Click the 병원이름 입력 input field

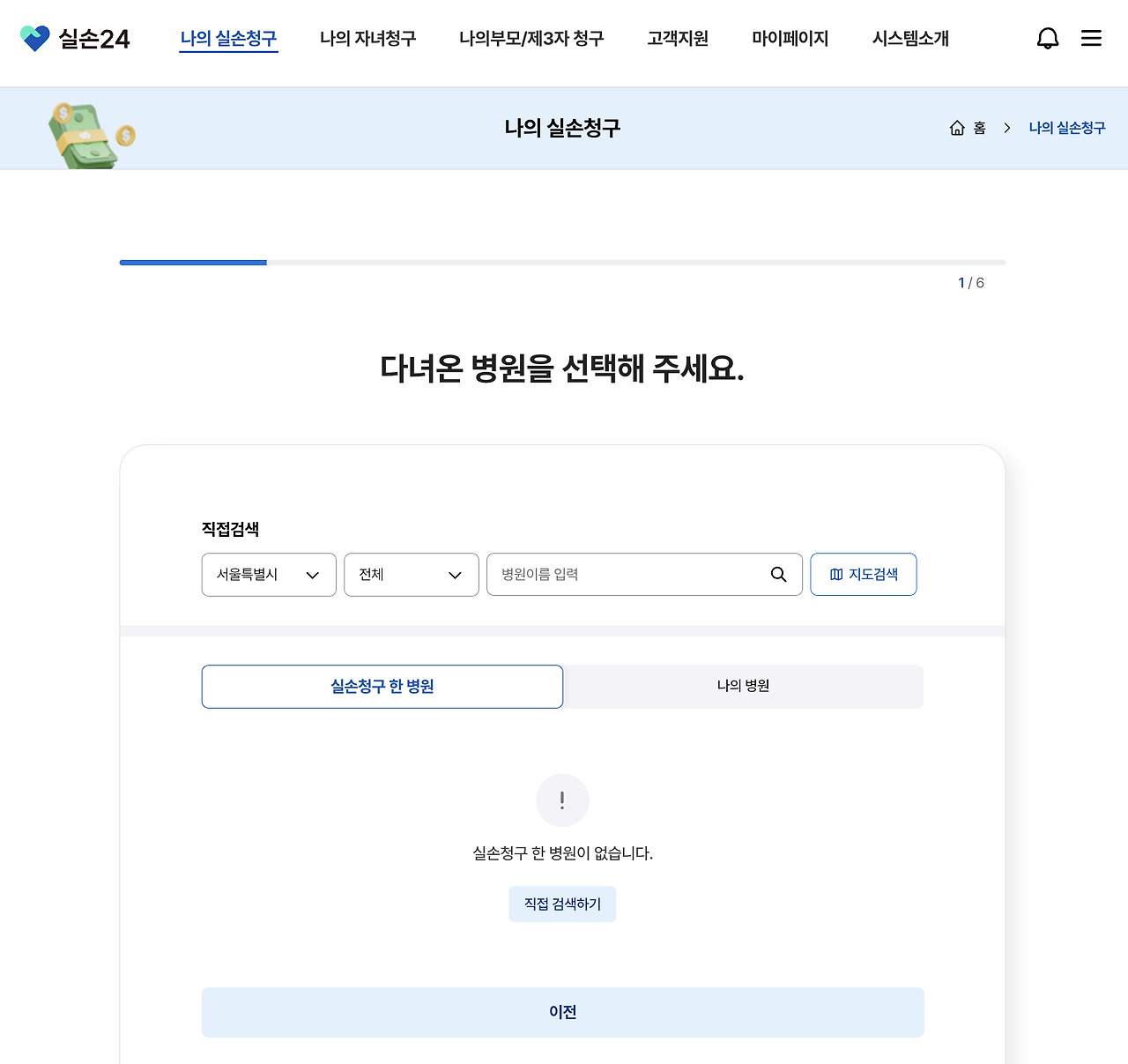tap(617, 574)
